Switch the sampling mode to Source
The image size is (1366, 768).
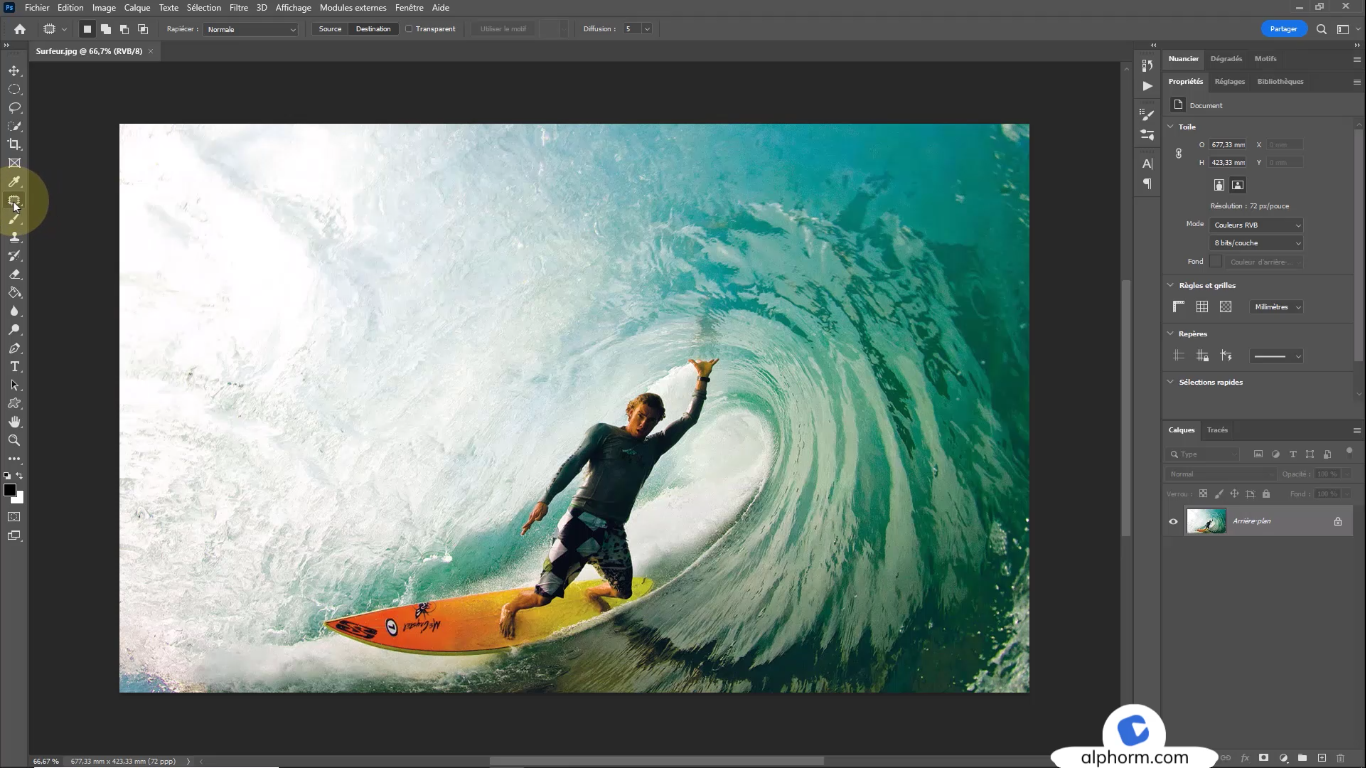(x=329, y=28)
